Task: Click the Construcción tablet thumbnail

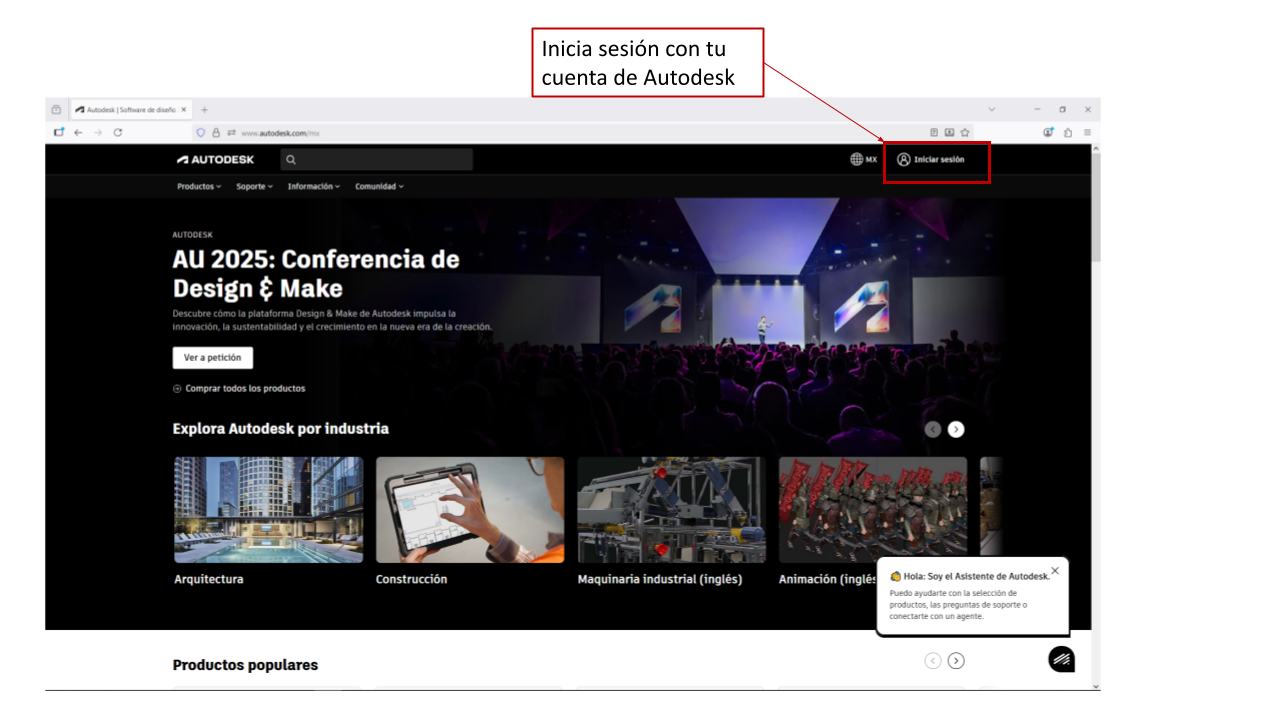Action: tap(470, 510)
